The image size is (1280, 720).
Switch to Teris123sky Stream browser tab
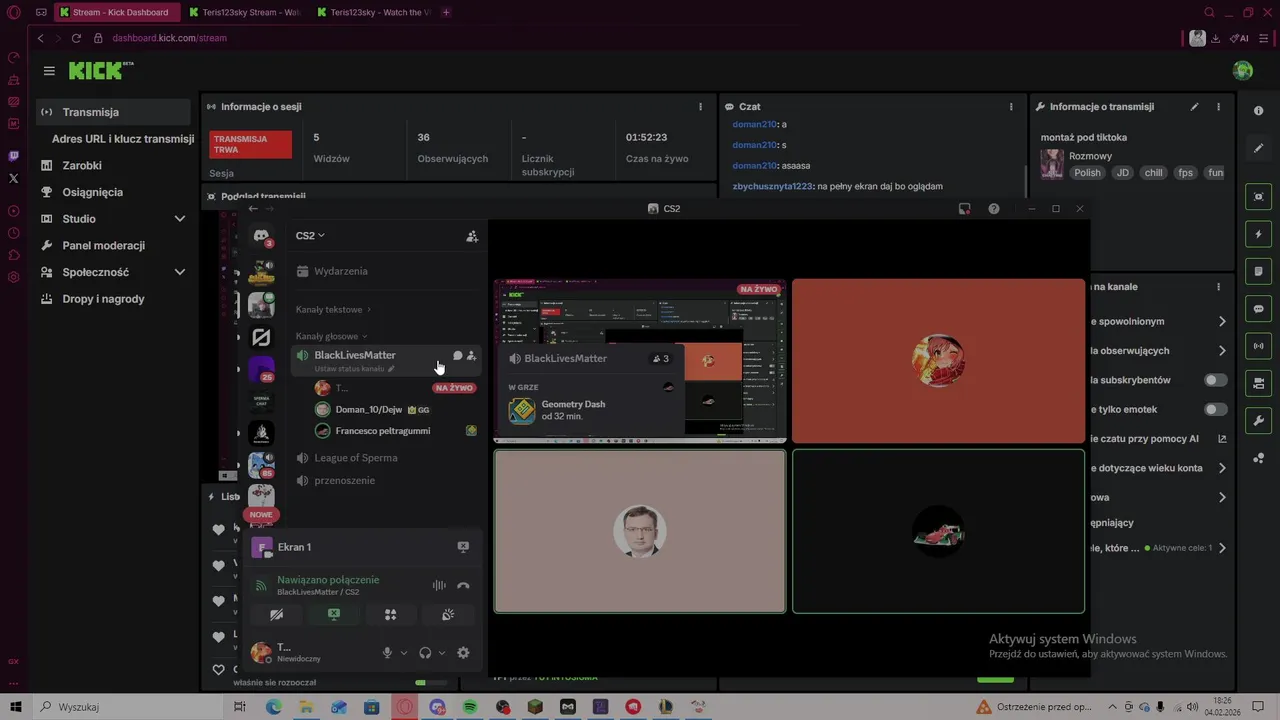tap(245, 12)
